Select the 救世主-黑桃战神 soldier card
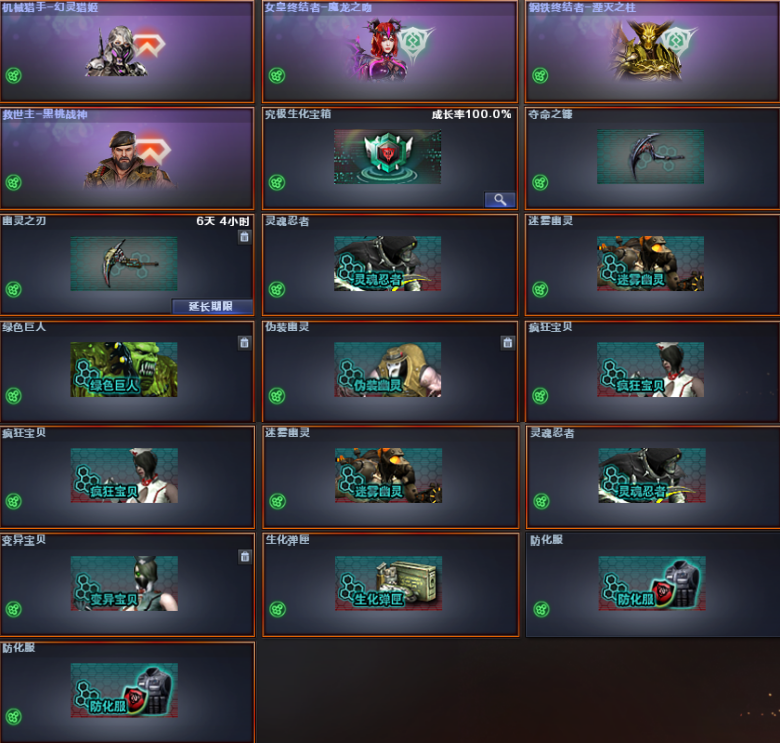Image resolution: width=780 pixels, height=743 pixels. (x=127, y=158)
